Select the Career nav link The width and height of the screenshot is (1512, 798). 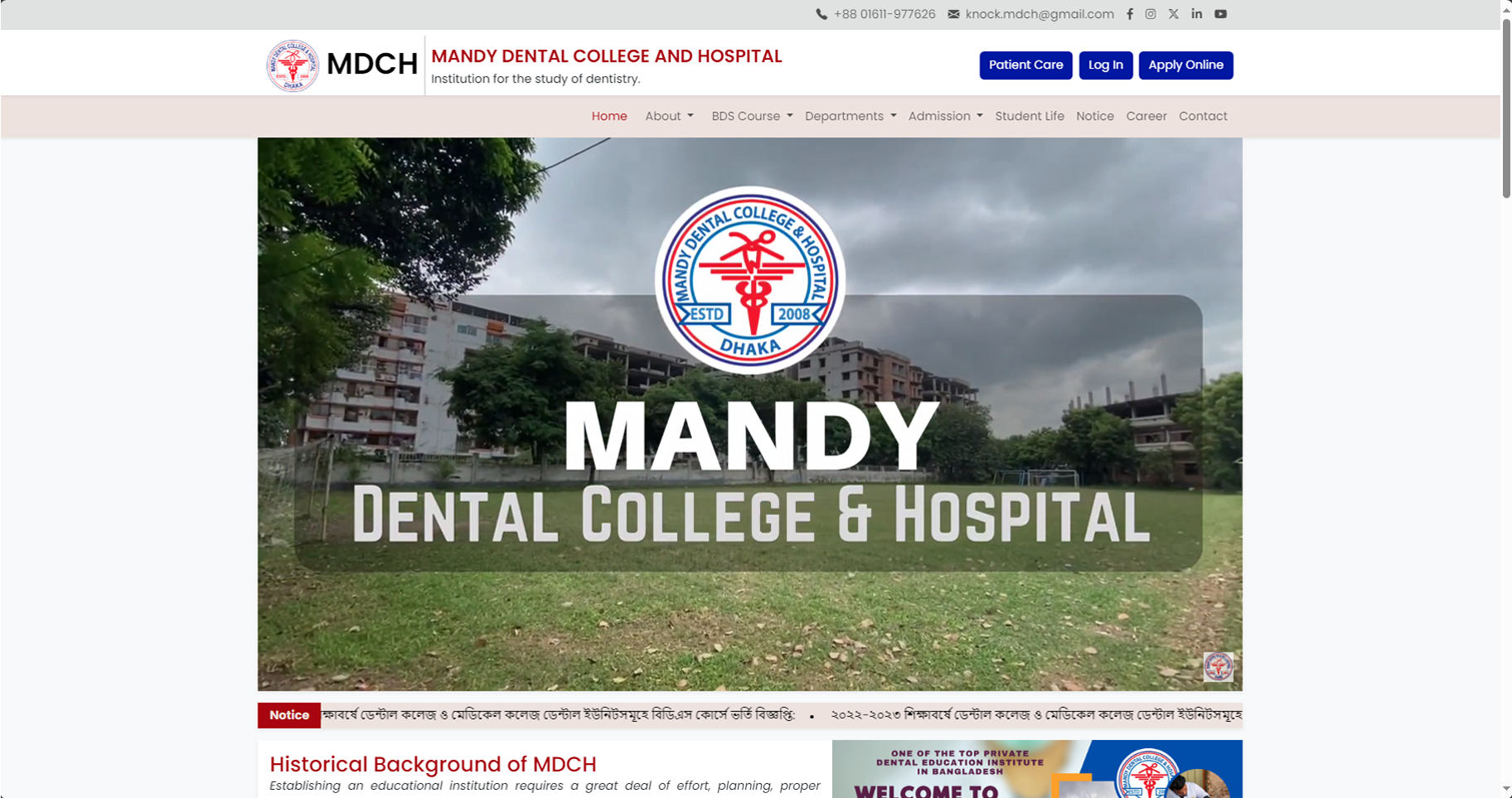[x=1146, y=116]
